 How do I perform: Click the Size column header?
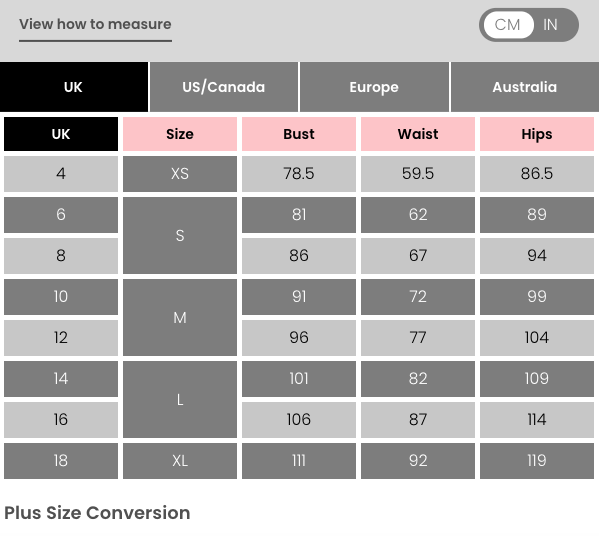pyautogui.click(x=180, y=134)
